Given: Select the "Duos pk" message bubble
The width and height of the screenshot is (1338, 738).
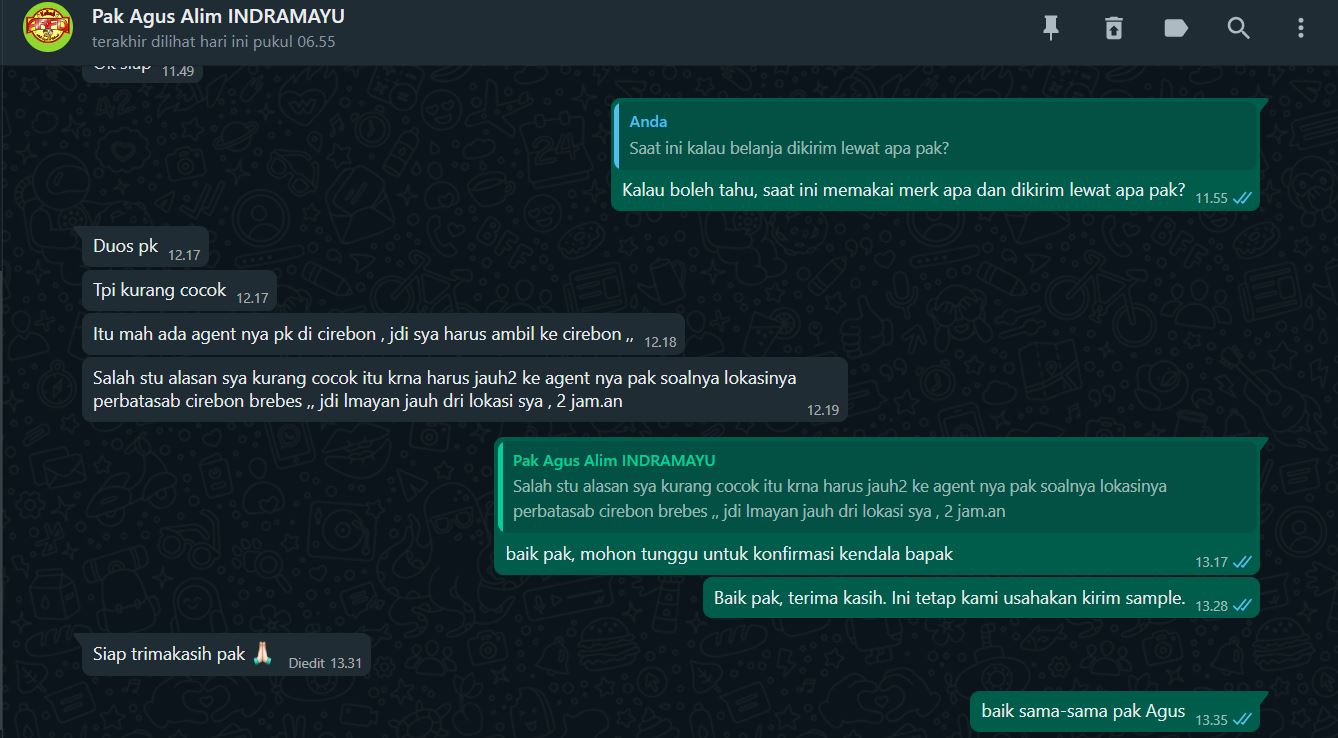Looking at the screenshot, I should (x=146, y=247).
